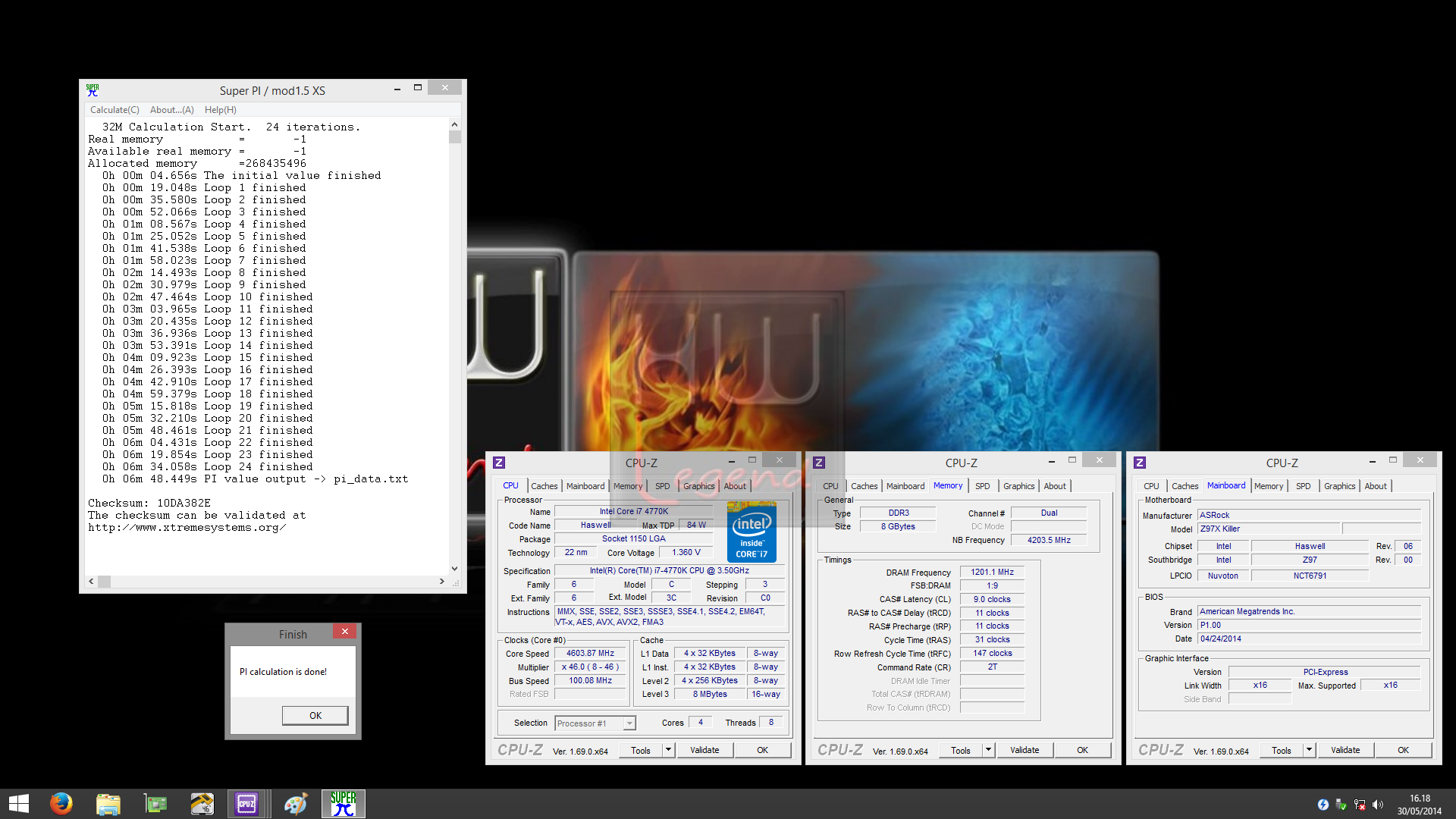Click the CAS# Latency value 9.0 clocks

(992, 600)
